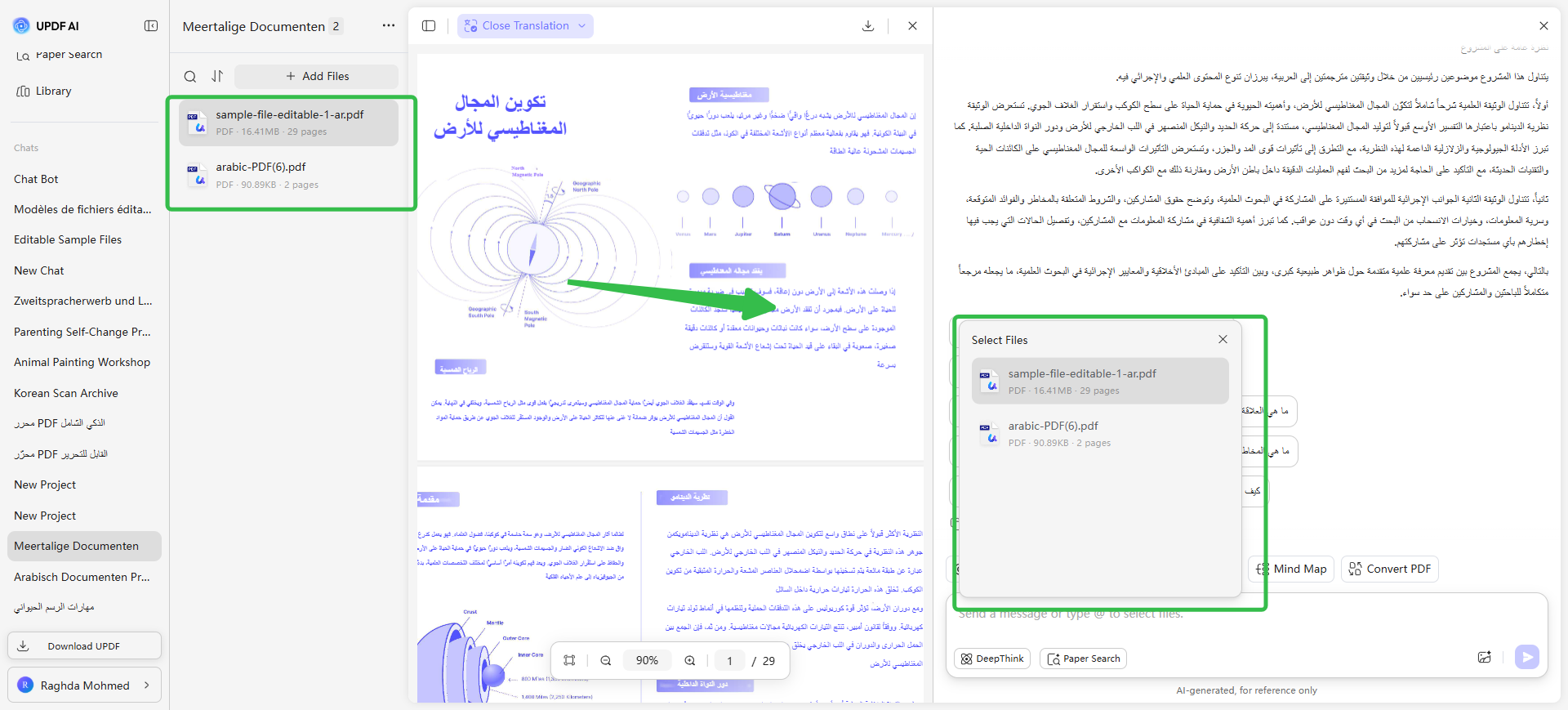1568x710 pixels.
Task: Click the page number field
Action: (730, 660)
